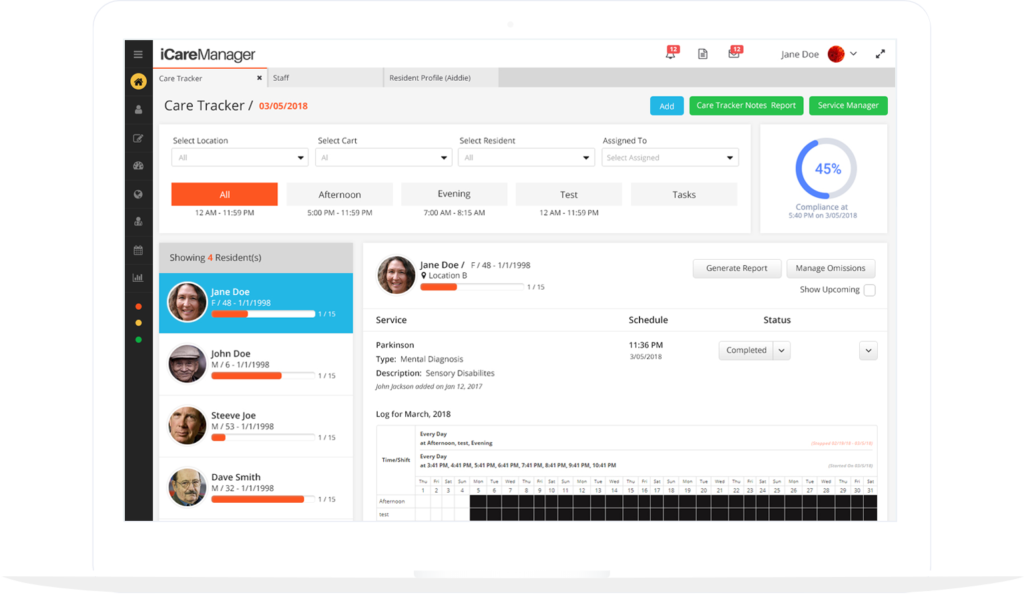Select John Doe in the resident list
Image resolution: width=1024 pixels, height=595 pixels.
[x=256, y=364]
